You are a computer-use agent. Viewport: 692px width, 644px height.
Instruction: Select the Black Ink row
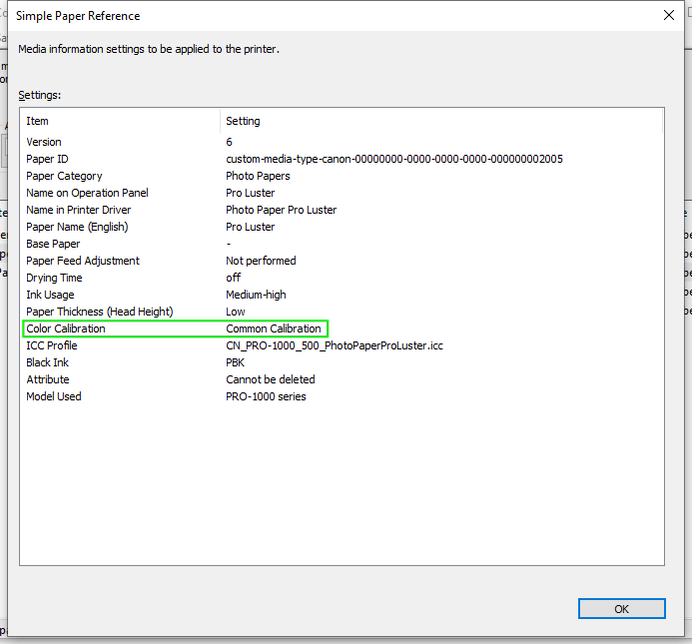pos(342,362)
